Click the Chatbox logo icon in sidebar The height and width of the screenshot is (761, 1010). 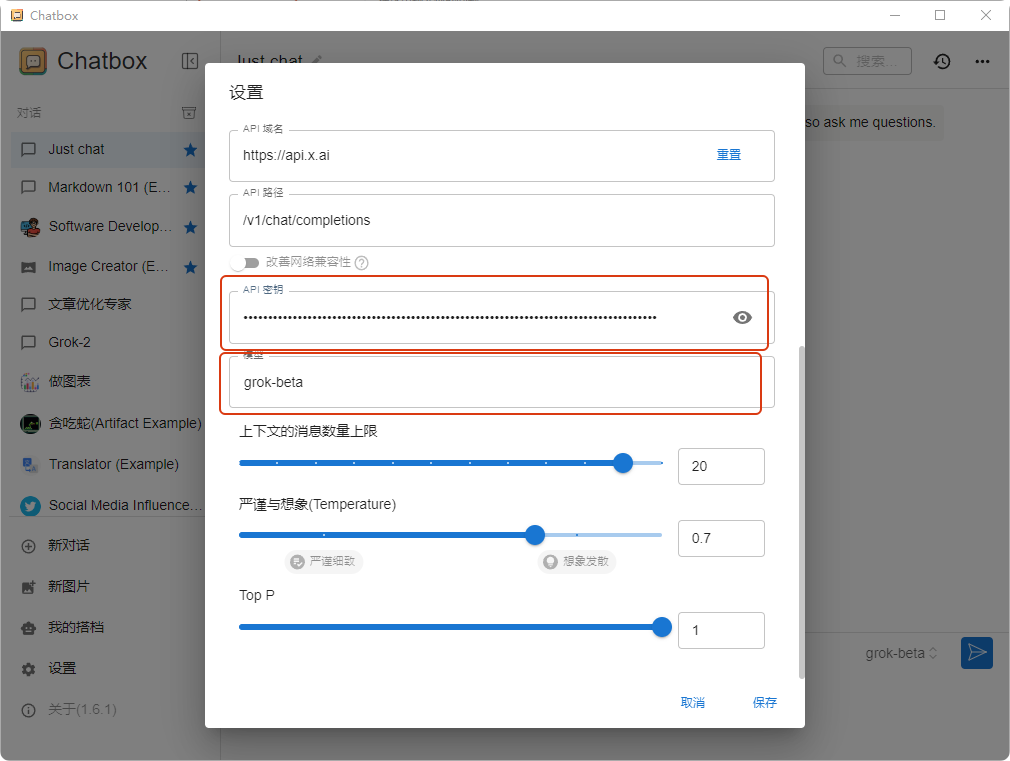(33, 61)
